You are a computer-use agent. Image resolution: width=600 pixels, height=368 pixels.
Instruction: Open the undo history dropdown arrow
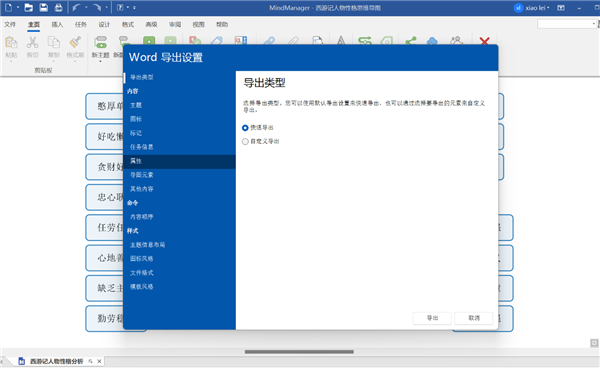[86, 7]
